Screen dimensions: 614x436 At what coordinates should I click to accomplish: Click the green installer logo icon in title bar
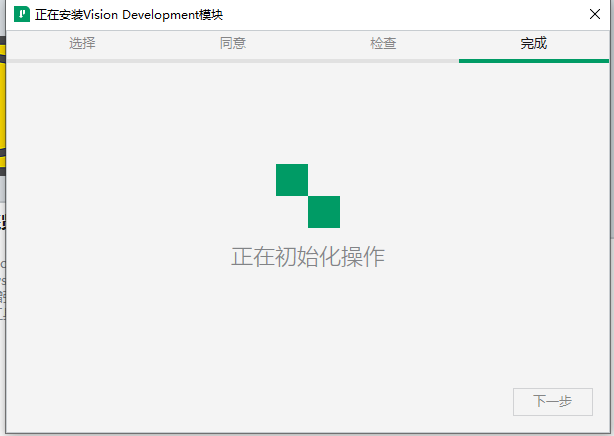(22, 14)
